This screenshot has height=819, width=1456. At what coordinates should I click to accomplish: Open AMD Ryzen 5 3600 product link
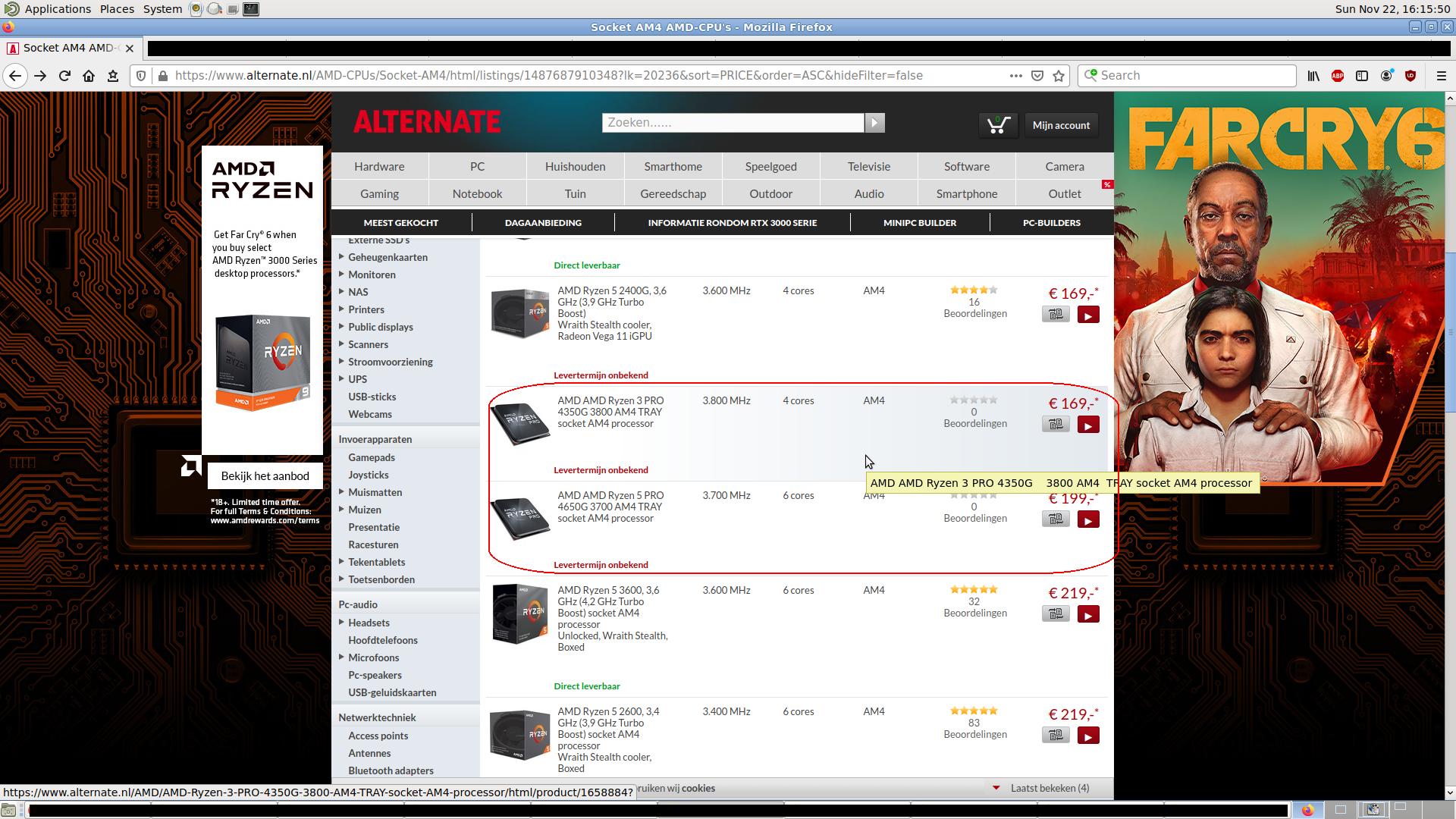(x=612, y=618)
